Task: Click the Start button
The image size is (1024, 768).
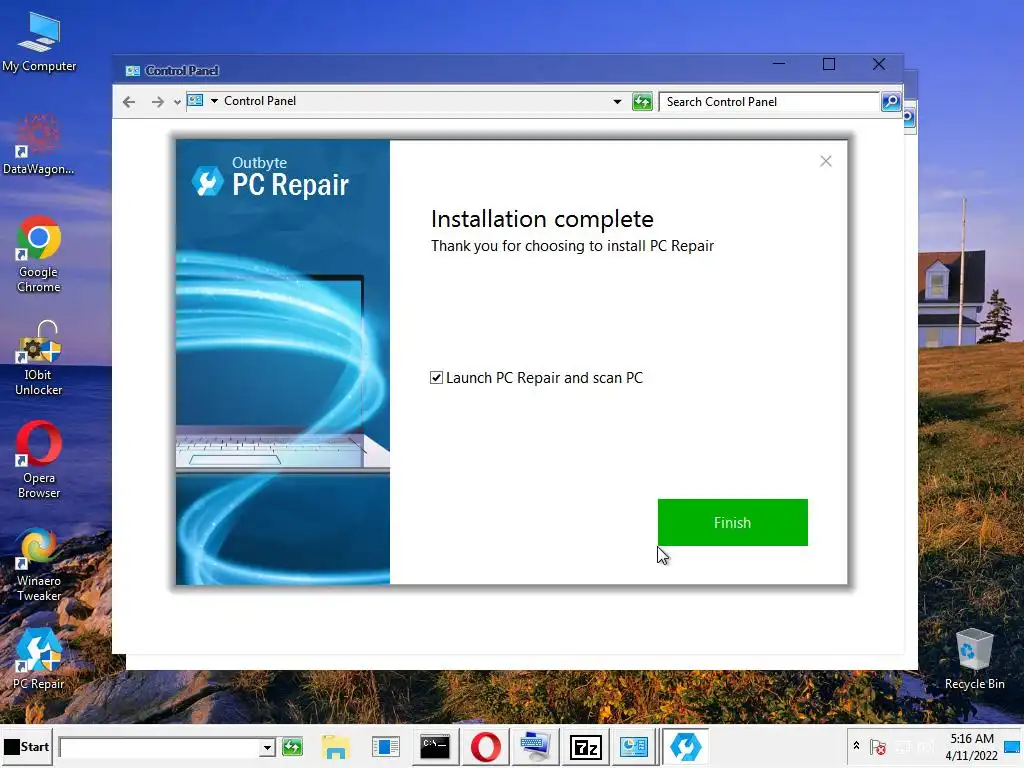Action: [x=27, y=746]
